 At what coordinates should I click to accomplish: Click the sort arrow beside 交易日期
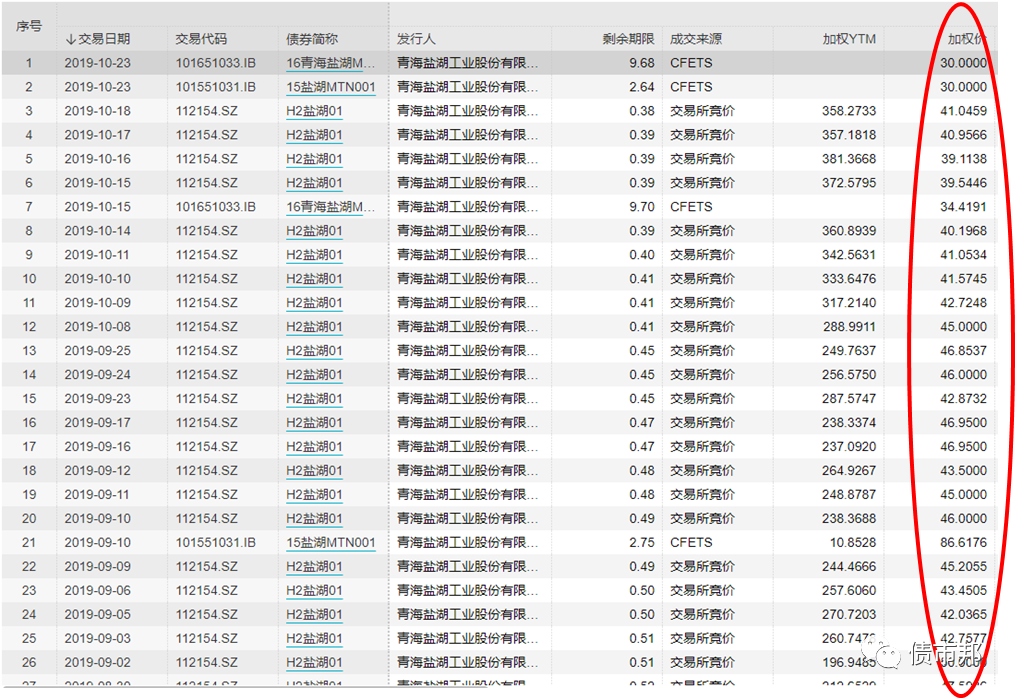point(71,40)
